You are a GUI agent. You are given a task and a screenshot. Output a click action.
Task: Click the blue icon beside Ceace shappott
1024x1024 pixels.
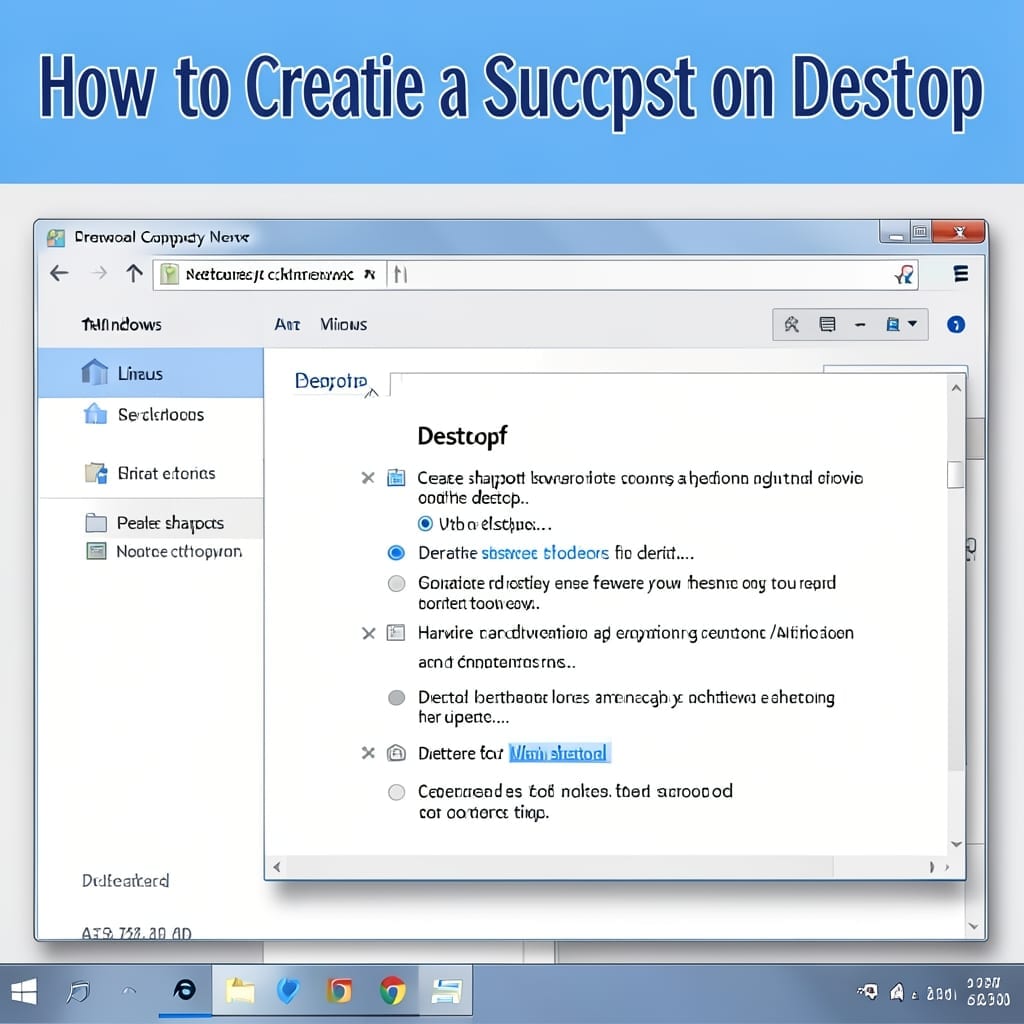click(x=396, y=478)
